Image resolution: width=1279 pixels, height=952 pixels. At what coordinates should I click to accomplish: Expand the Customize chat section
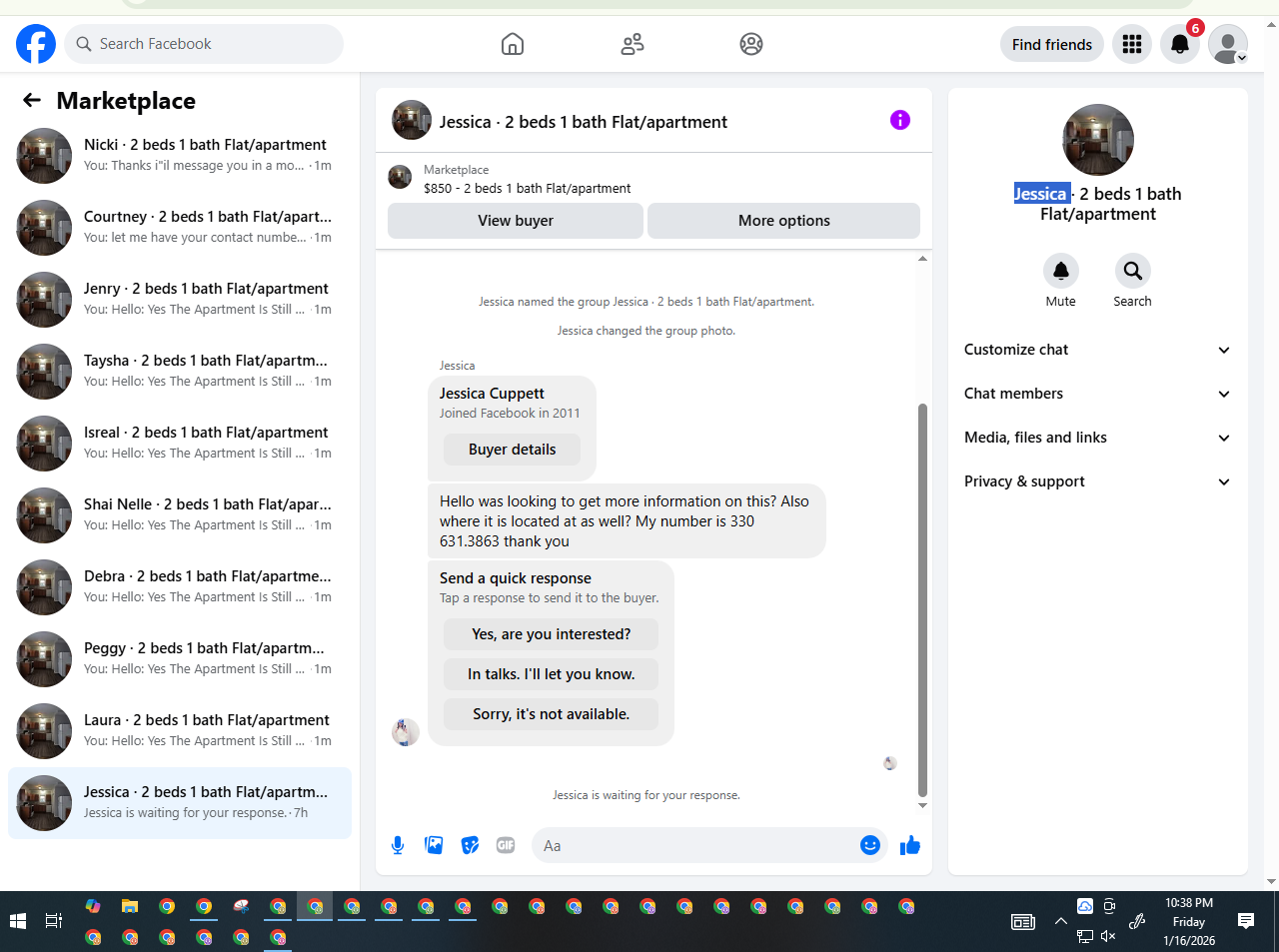tap(1097, 350)
